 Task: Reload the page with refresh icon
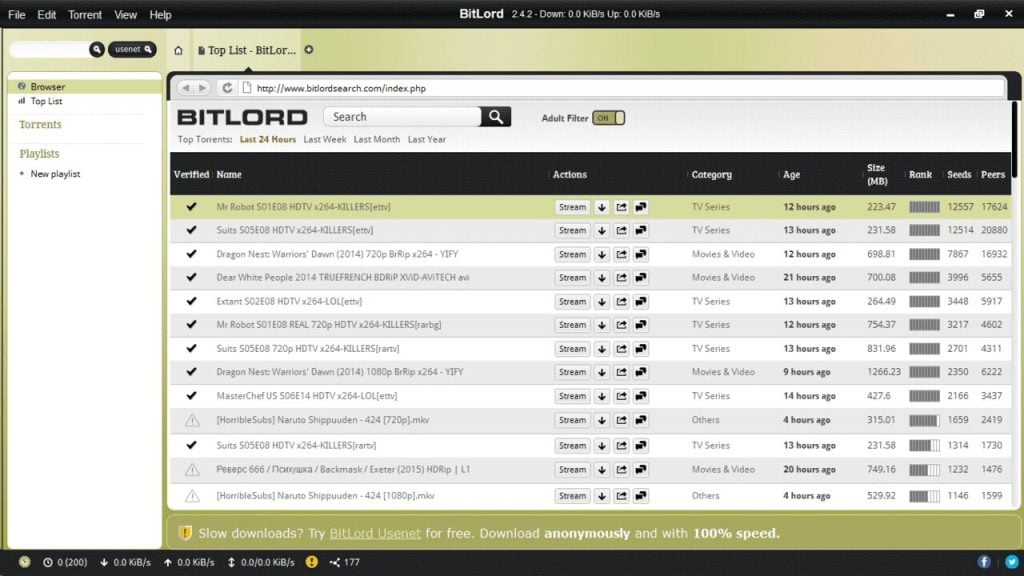pos(227,88)
